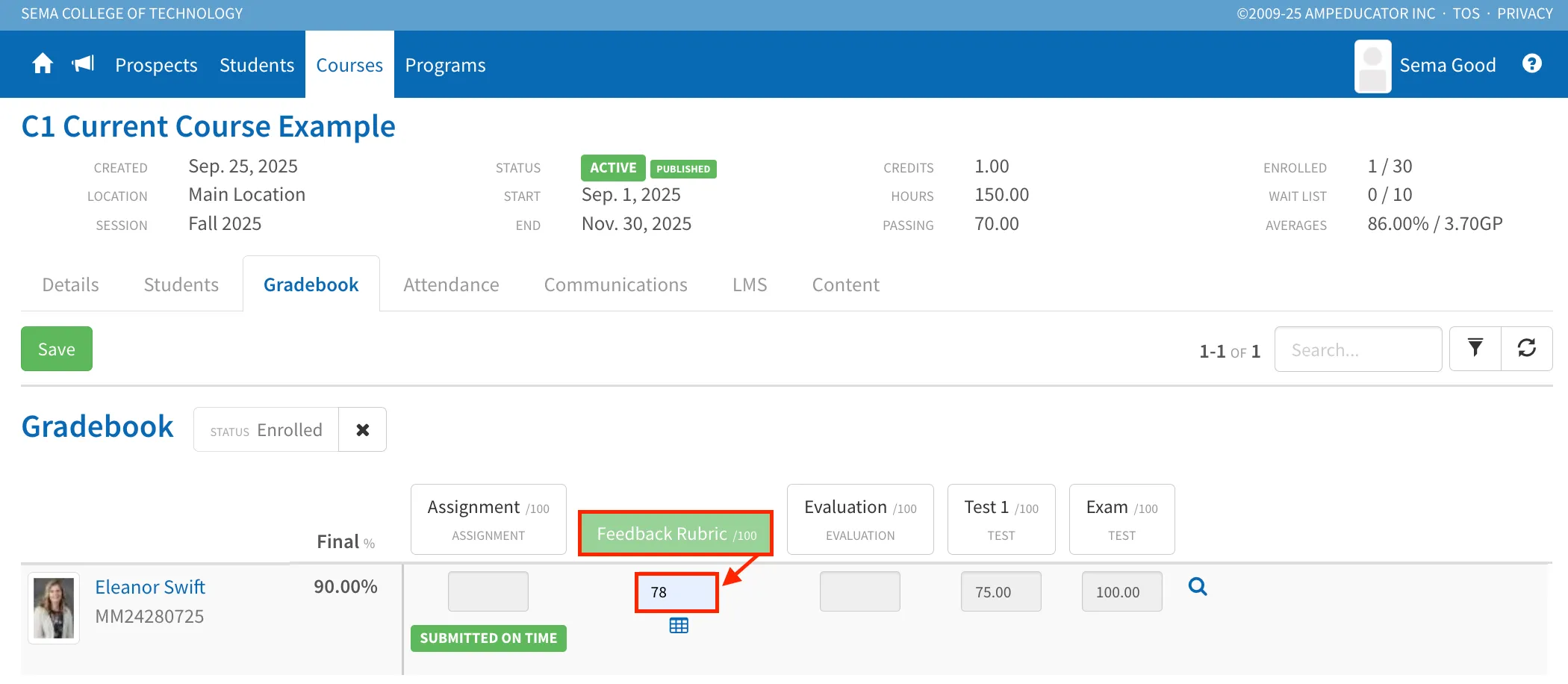Switch to the Attendance tab
1568x684 pixels.
click(x=451, y=285)
